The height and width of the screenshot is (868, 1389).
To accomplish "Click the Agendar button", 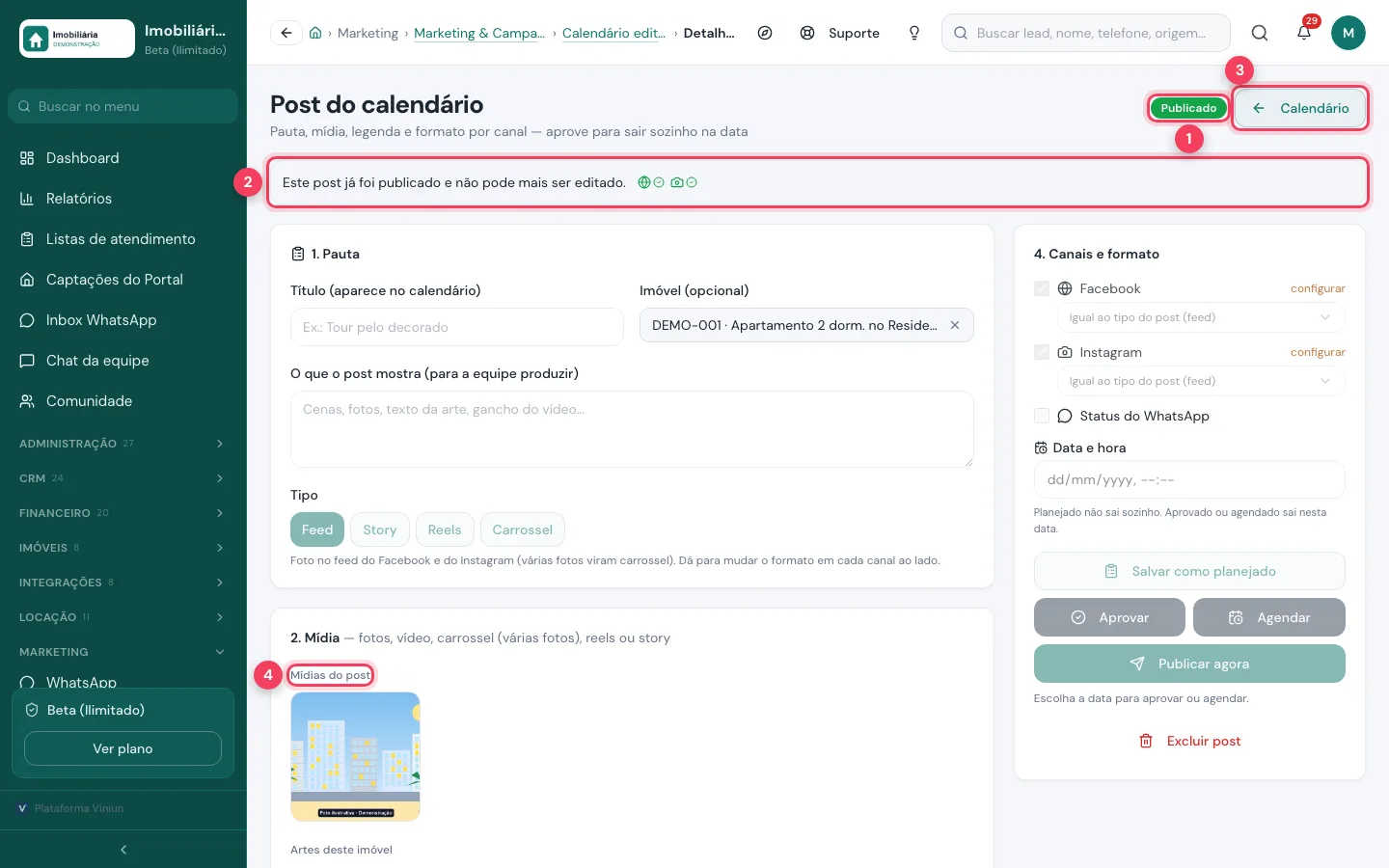I will (1269, 617).
